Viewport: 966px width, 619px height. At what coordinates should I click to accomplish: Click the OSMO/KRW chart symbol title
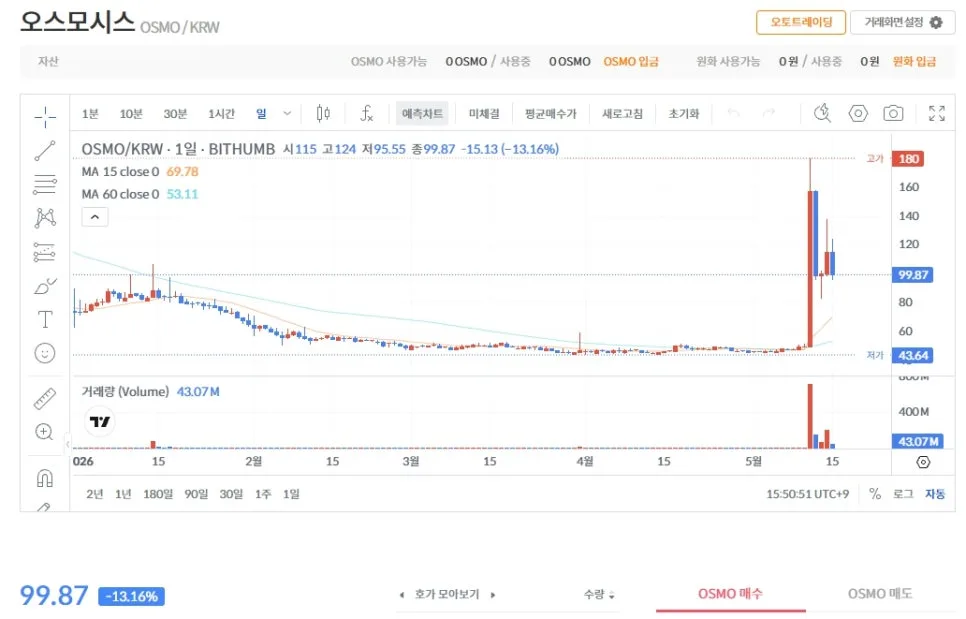pyautogui.click(x=178, y=149)
